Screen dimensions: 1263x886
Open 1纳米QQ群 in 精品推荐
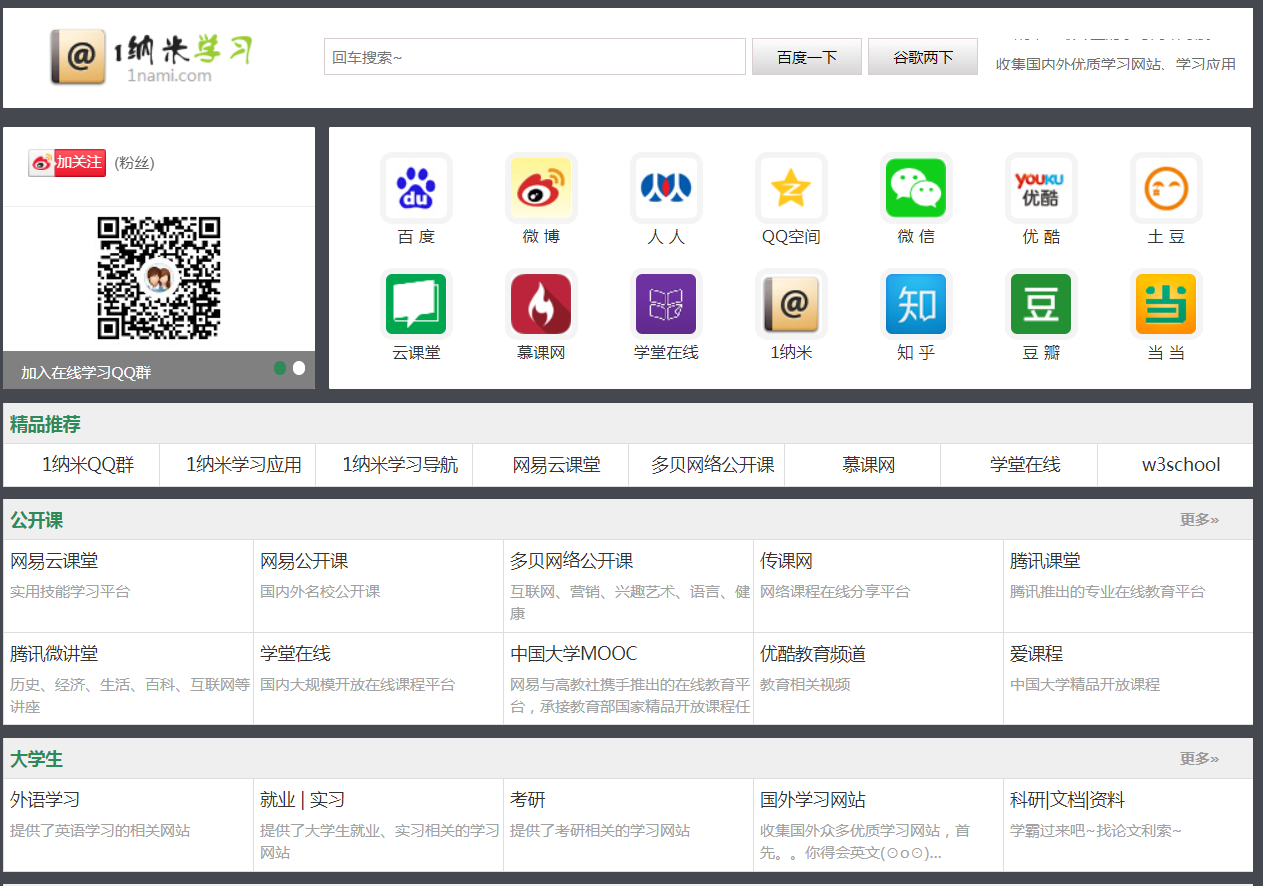coord(87,465)
